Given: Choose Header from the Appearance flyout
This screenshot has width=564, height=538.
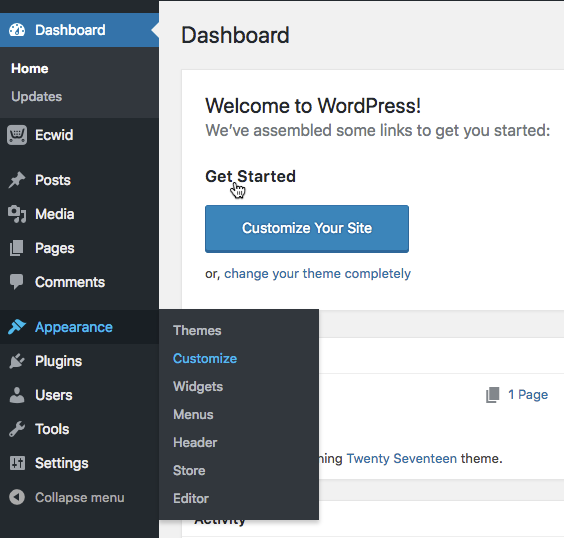Looking at the screenshot, I should (x=195, y=442).
